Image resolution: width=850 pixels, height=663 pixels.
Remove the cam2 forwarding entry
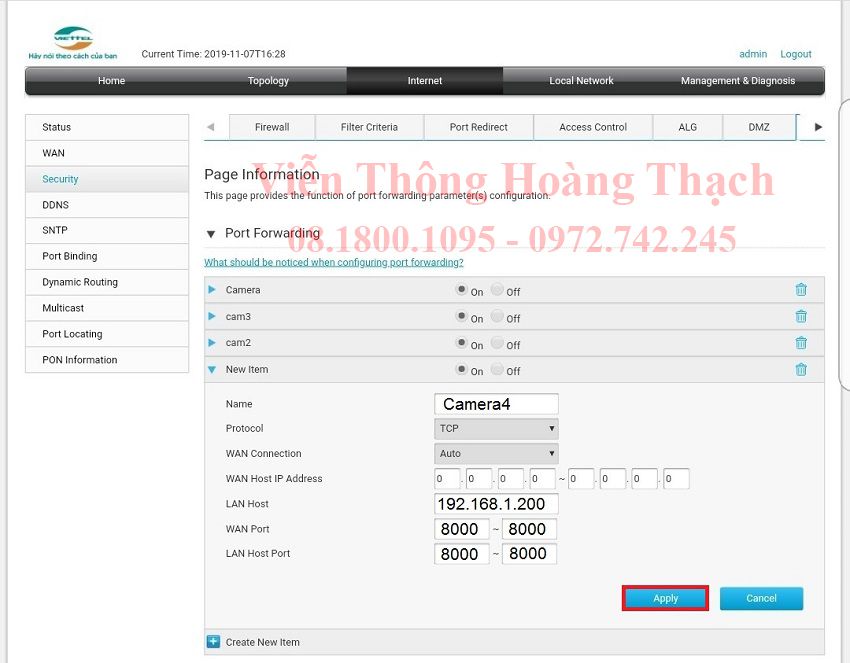801,342
